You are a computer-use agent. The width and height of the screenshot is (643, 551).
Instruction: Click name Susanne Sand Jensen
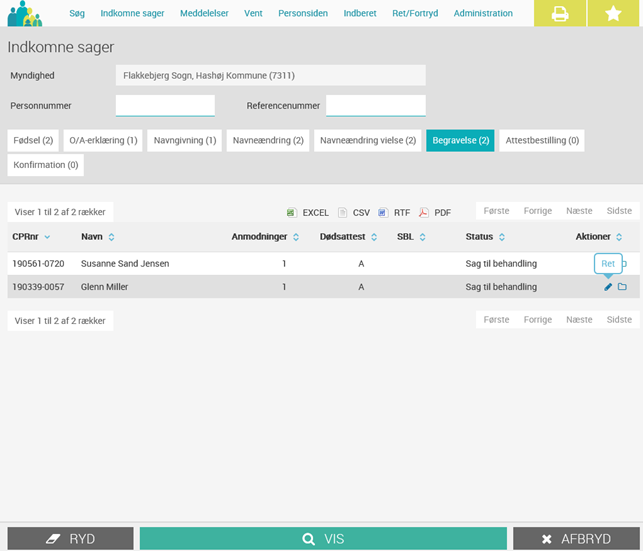[x=125, y=264]
